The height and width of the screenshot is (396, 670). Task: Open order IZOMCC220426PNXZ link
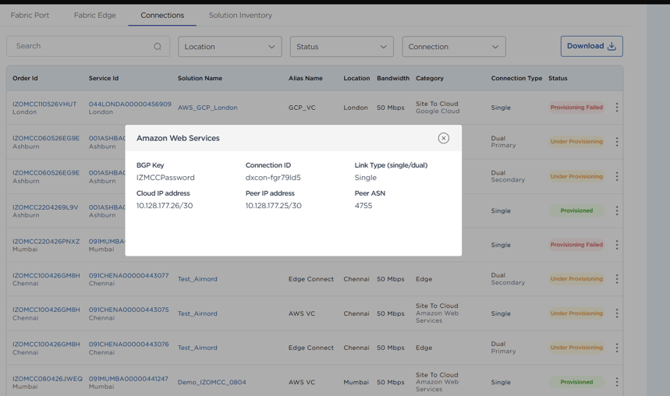[x=46, y=241]
